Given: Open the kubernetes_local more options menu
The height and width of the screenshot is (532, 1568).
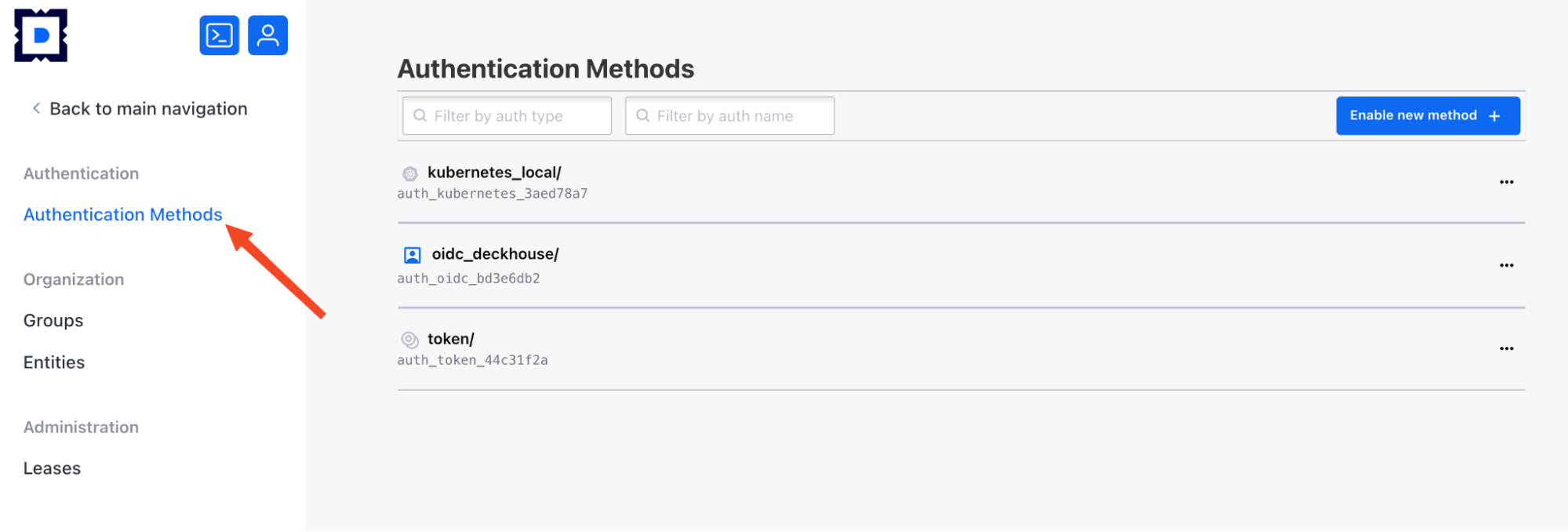Looking at the screenshot, I should point(1506,182).
